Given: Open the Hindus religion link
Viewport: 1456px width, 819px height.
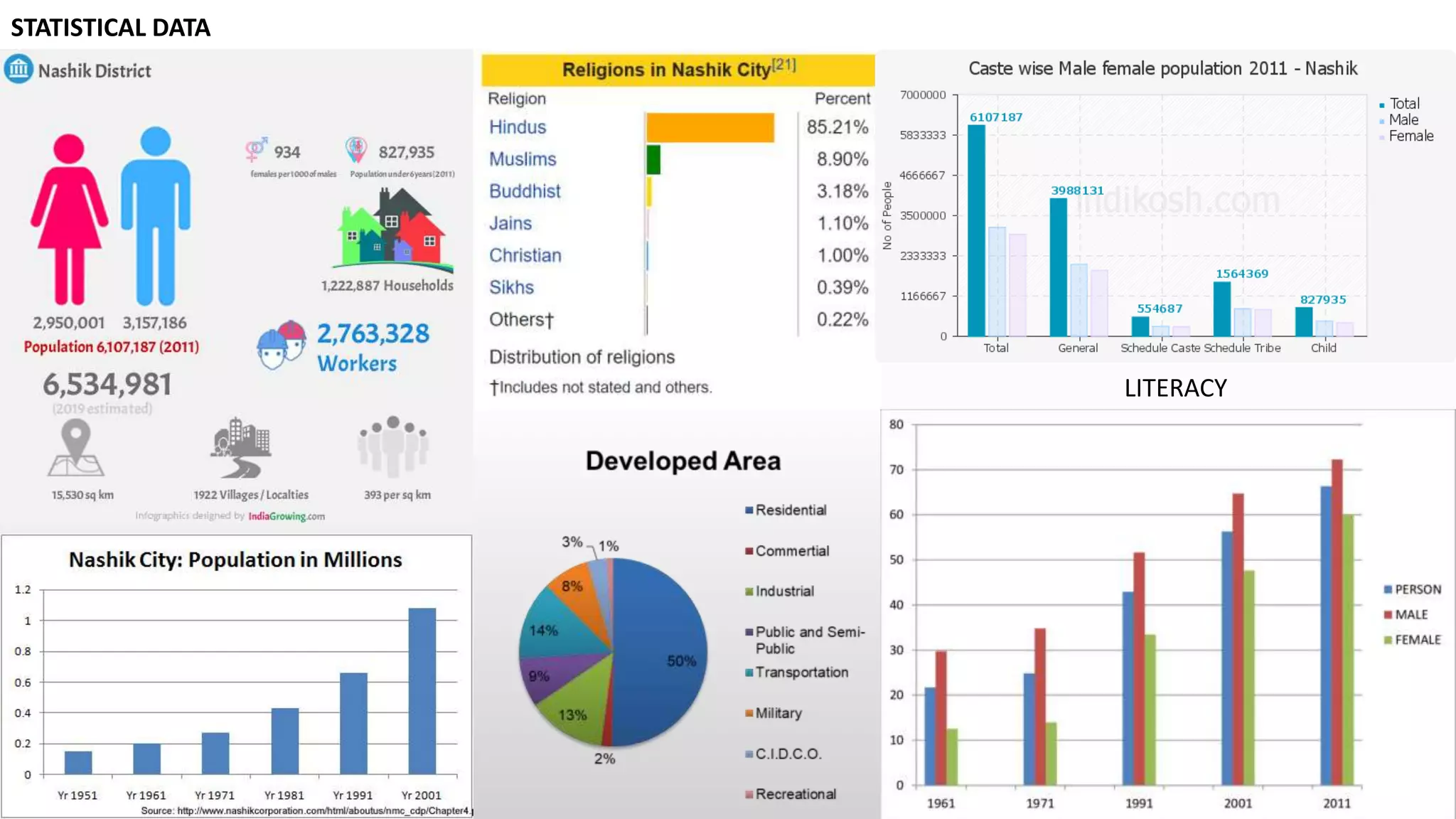Looking at the screenshot, I should coord(518,127).
